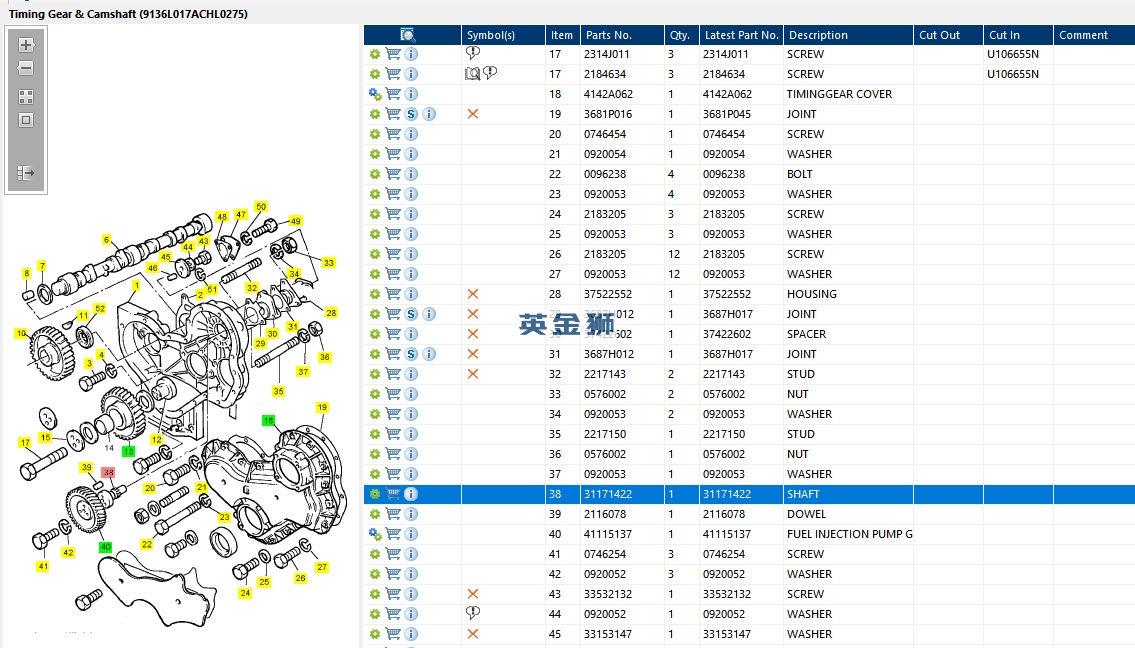Click the list-with-arrow export icon

pyautogui.click(x=26, y=173)
